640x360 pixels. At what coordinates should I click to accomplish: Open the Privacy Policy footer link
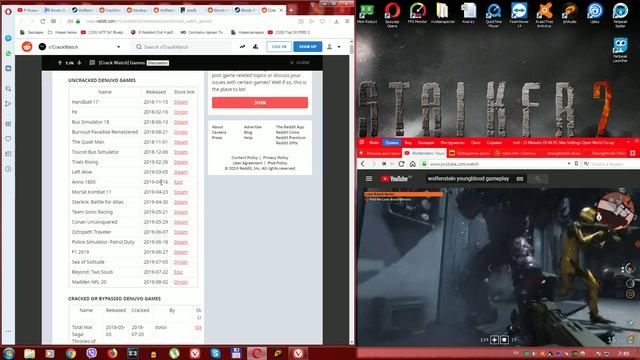276,158
